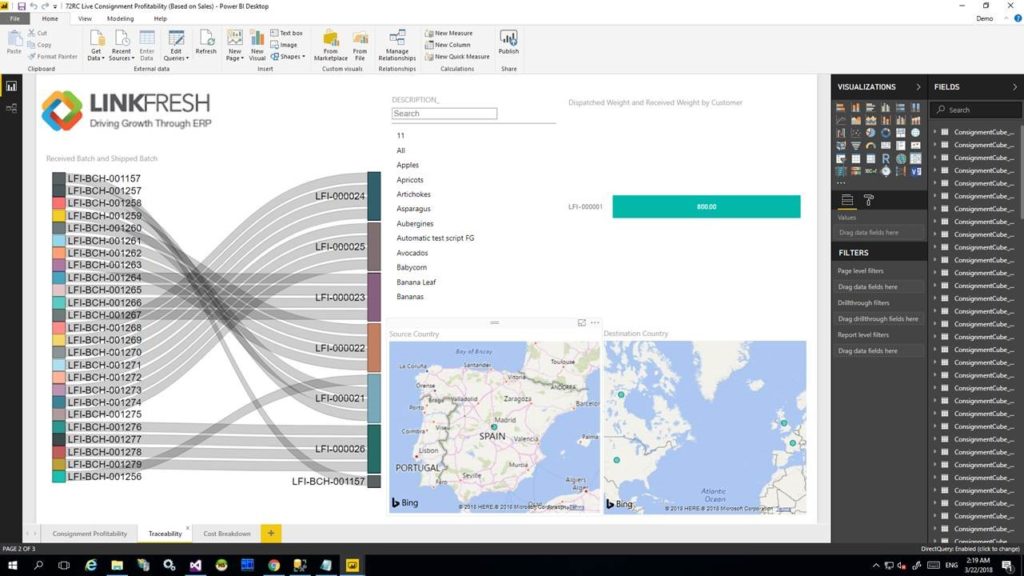Insert an Image from the ribbon

click(x=284, y=44)
